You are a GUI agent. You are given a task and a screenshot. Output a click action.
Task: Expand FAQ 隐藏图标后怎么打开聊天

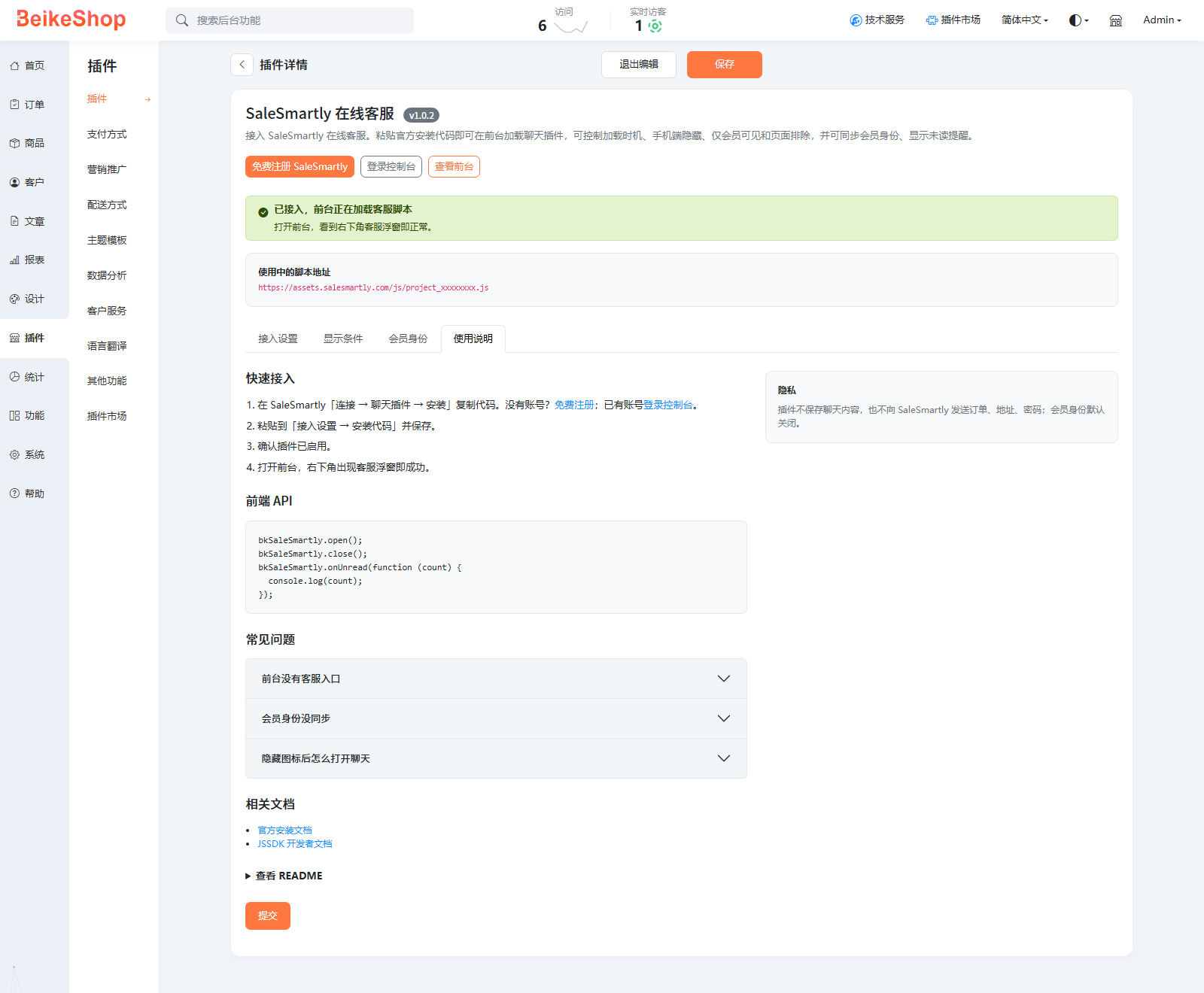pos(496,758)
